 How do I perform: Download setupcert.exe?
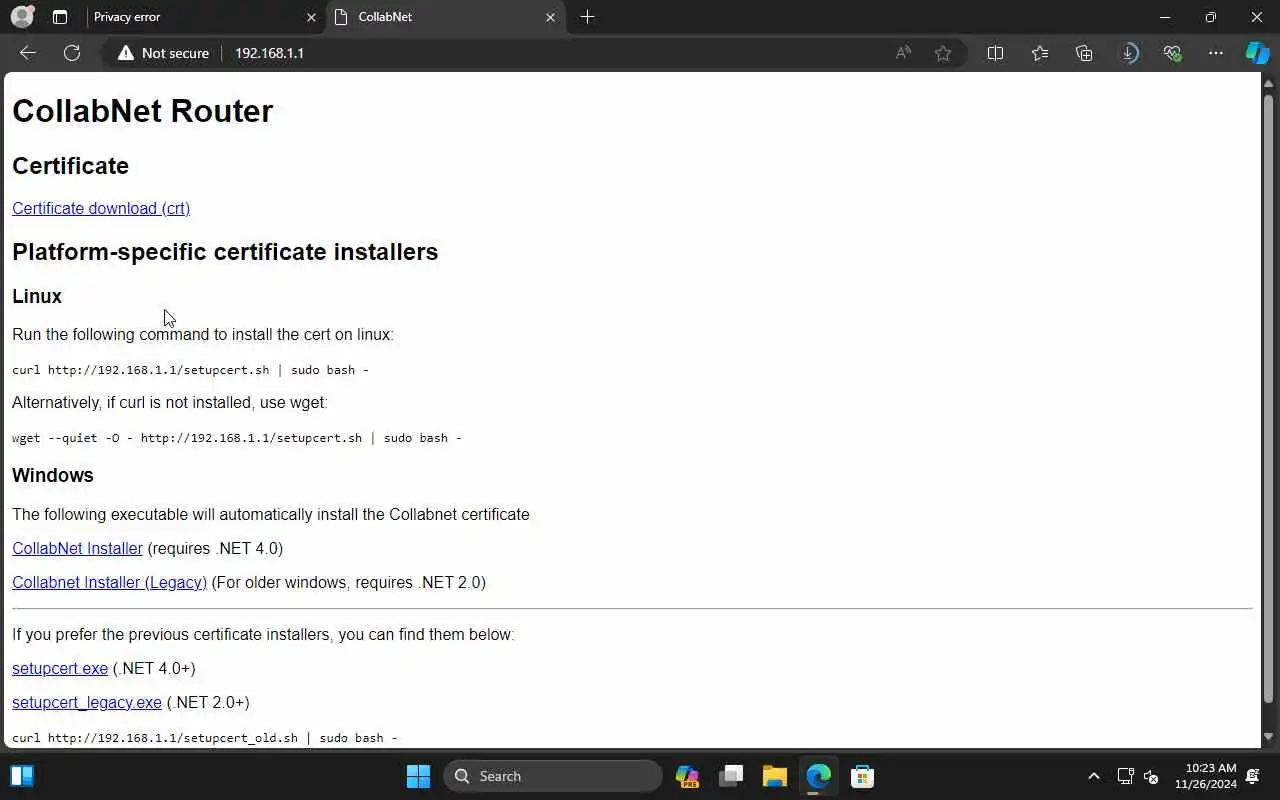pos(60,668)
